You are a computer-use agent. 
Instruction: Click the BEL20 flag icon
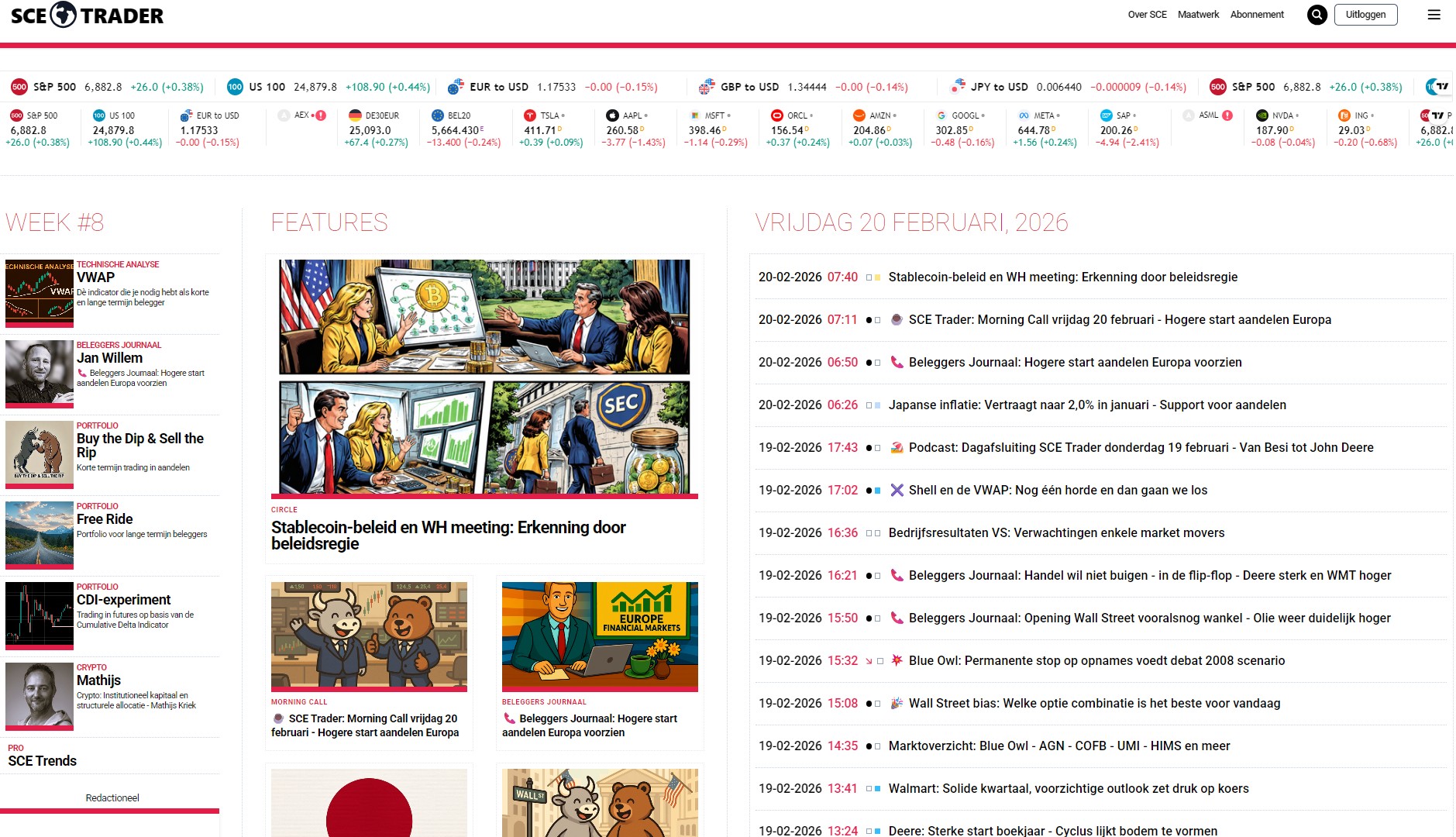point(438,115)
